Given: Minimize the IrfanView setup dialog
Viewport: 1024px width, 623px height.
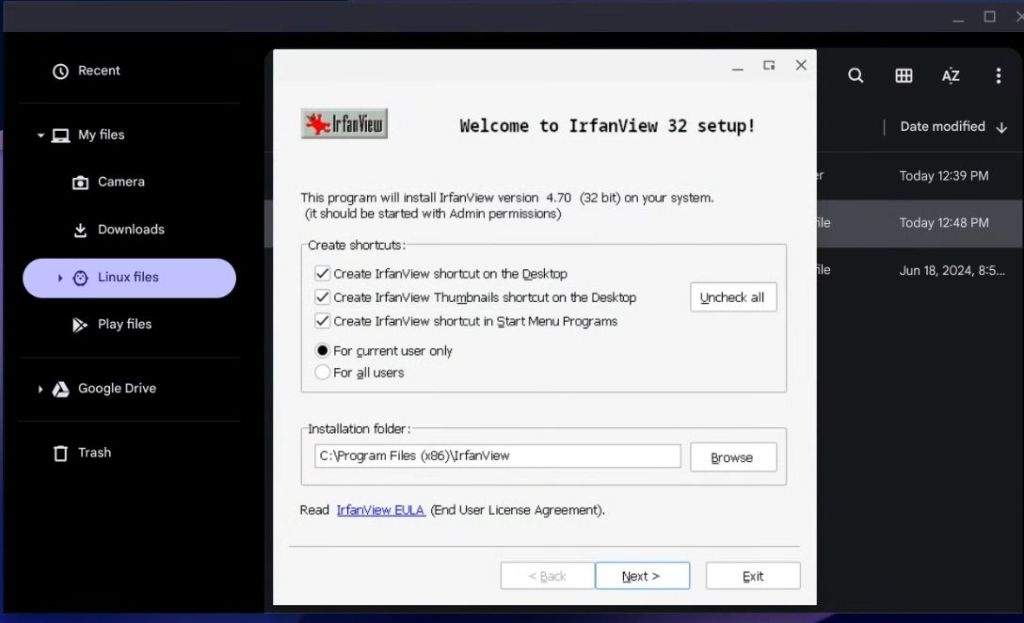Looking at the screenshot, I should pyautogui.click(x=737, y=66).
